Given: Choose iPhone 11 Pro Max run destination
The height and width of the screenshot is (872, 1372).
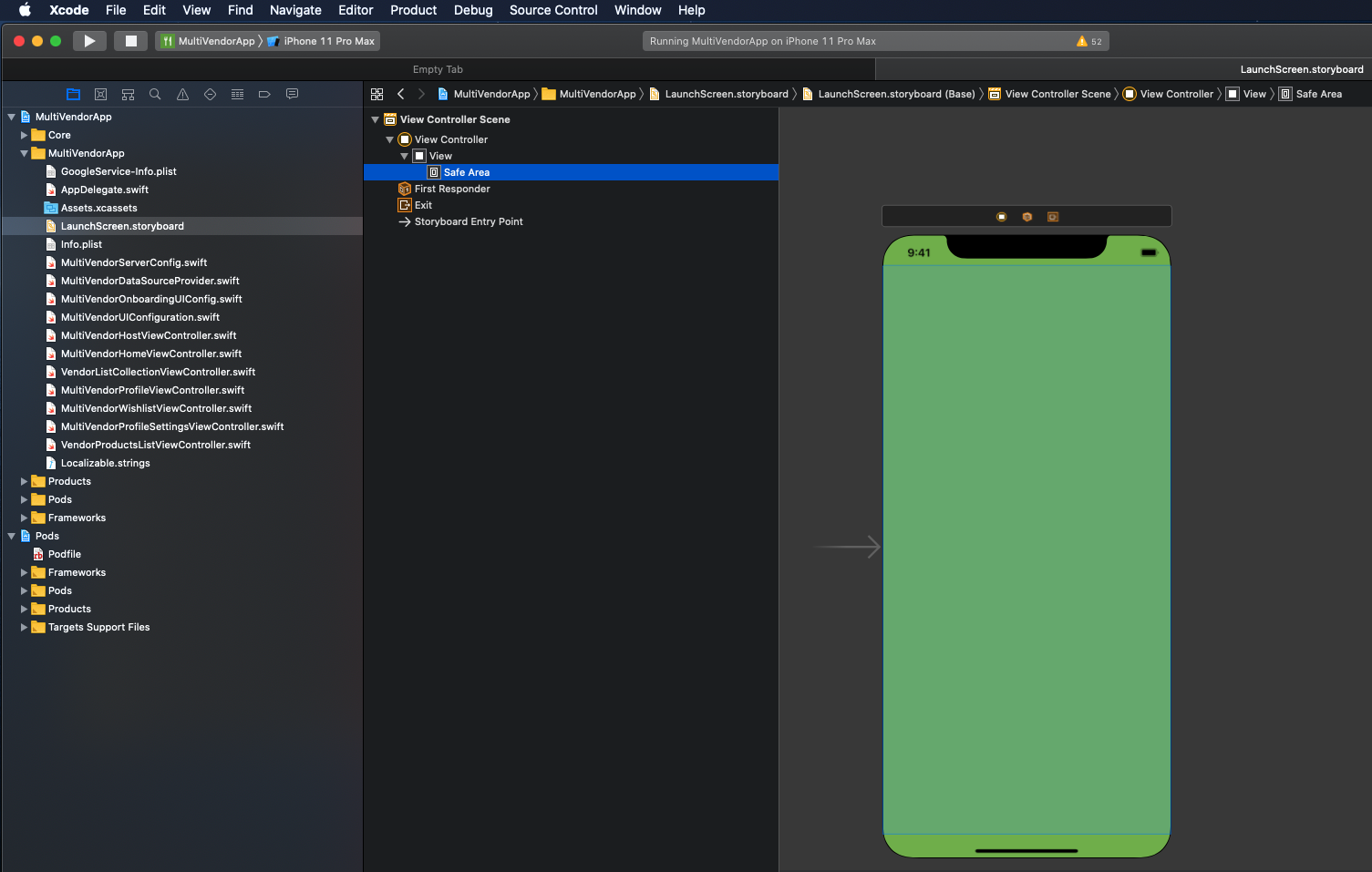Looking at the screenshot, I should coord(321,41).
